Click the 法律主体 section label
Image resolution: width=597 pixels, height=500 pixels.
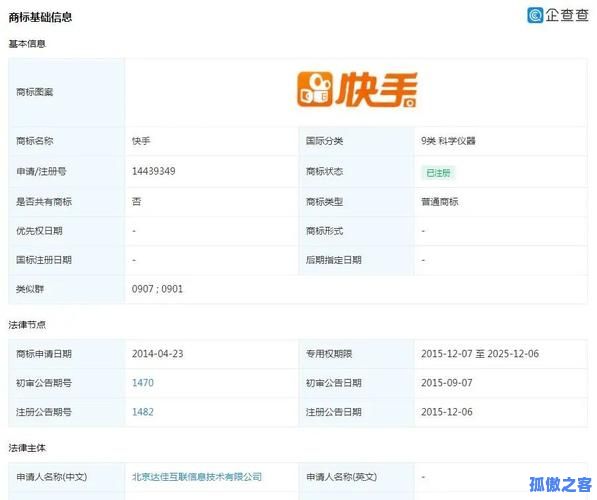(x=27, y=448)
